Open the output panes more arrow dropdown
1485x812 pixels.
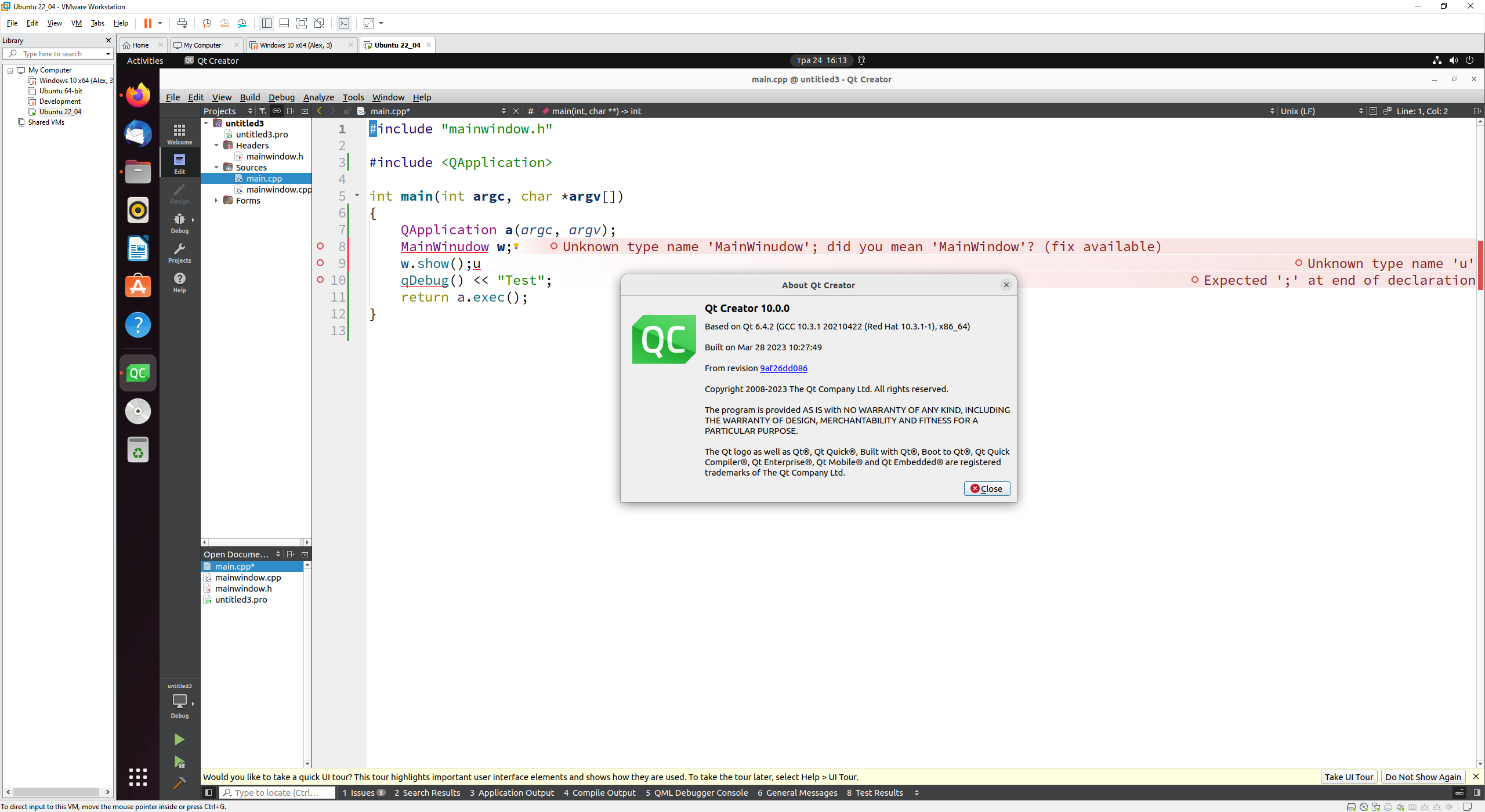(917, 792)
